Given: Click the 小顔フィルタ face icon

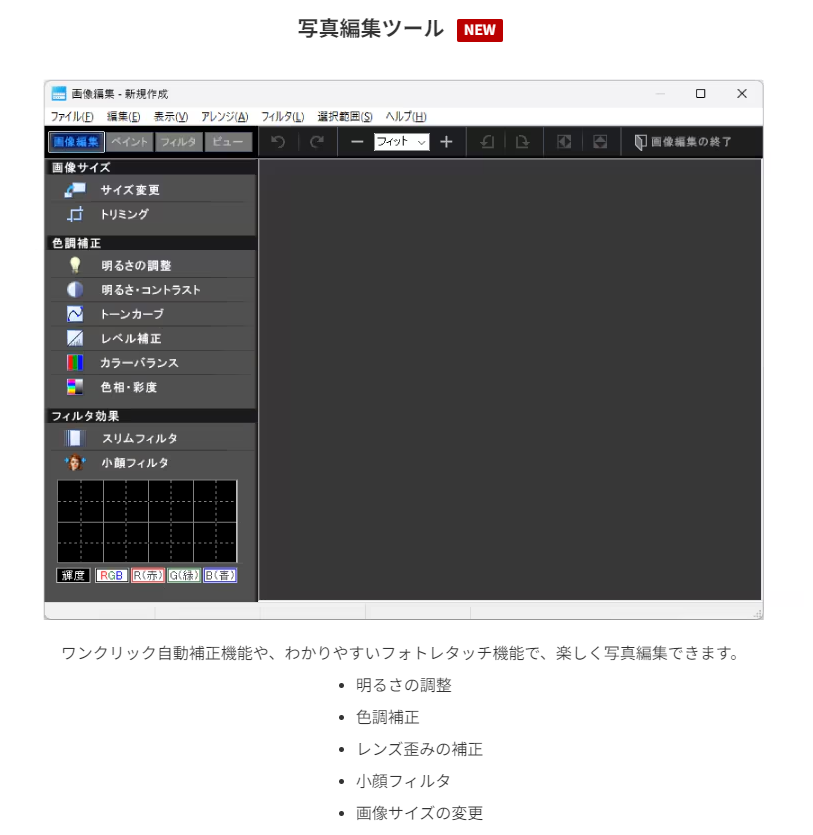Looking at the screenshot, I should [75, 463].
